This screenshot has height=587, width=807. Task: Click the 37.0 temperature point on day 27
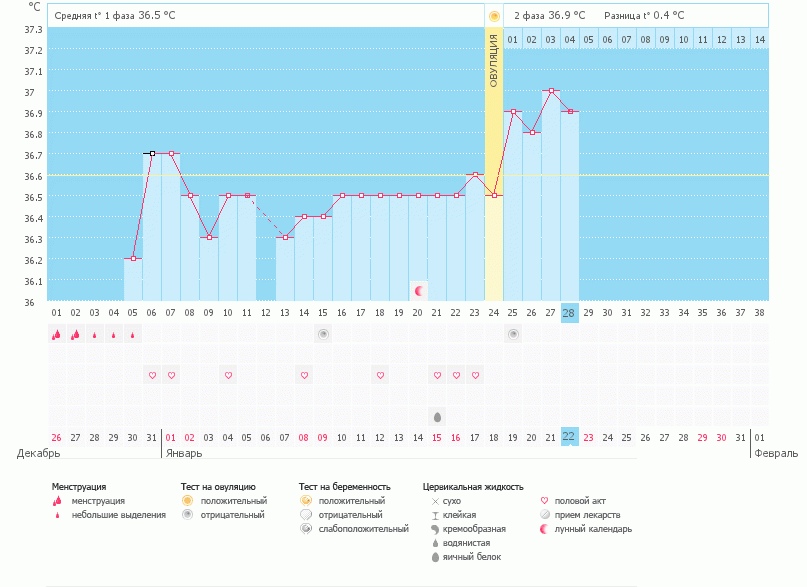[x=551, y=91]
